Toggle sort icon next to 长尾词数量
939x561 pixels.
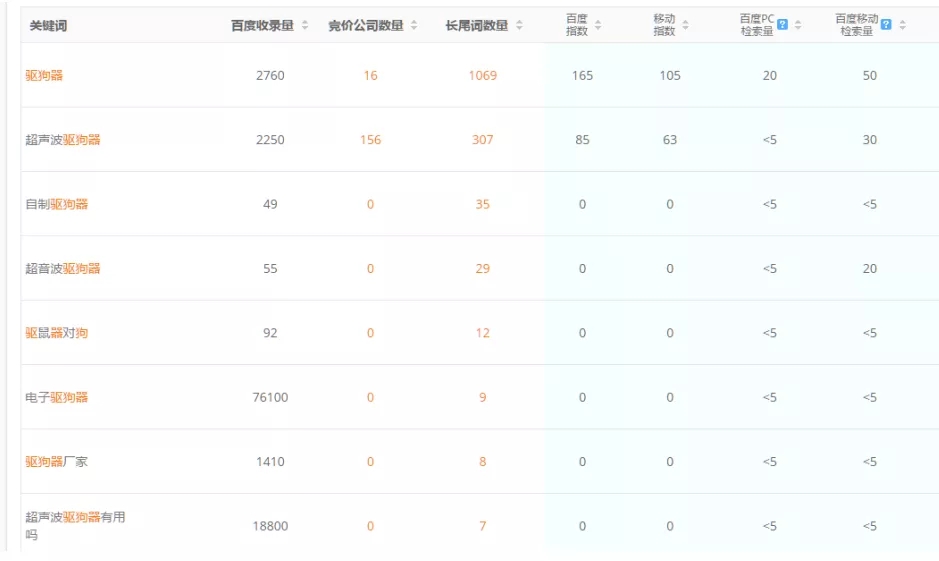pos(518,26)
